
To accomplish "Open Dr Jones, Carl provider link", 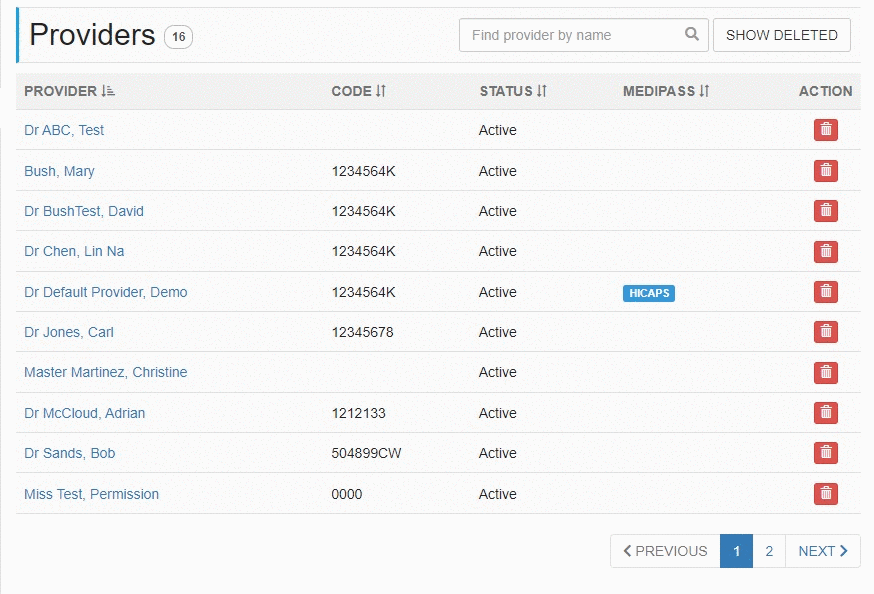I will point(69,332).
